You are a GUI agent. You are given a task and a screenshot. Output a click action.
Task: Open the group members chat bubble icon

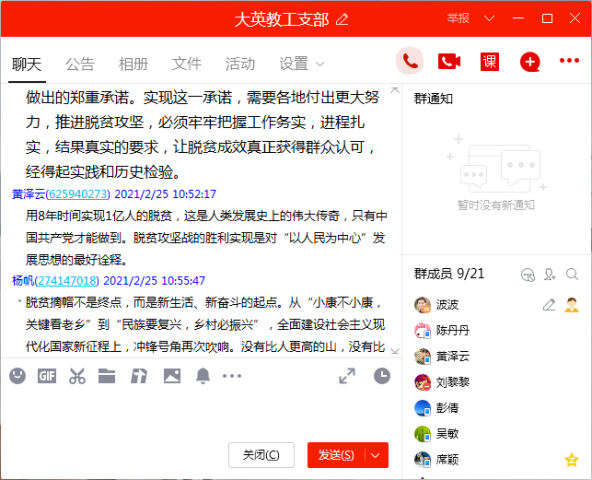pos(528,275)
